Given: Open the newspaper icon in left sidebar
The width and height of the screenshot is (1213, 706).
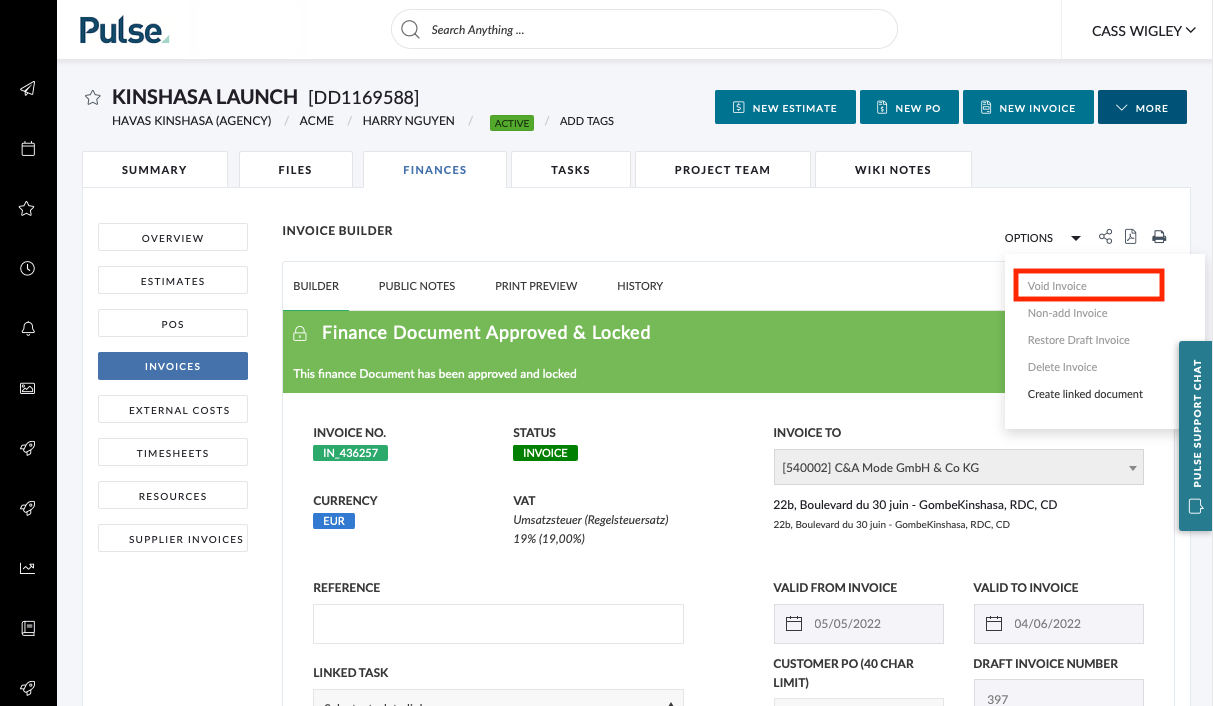Looking at the screenshot, I should [28, 628].
